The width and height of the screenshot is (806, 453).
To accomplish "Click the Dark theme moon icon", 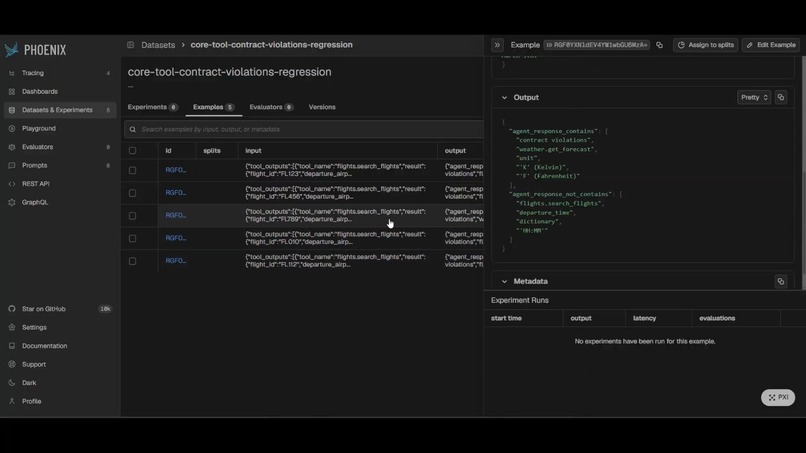I will coord(12,383).
